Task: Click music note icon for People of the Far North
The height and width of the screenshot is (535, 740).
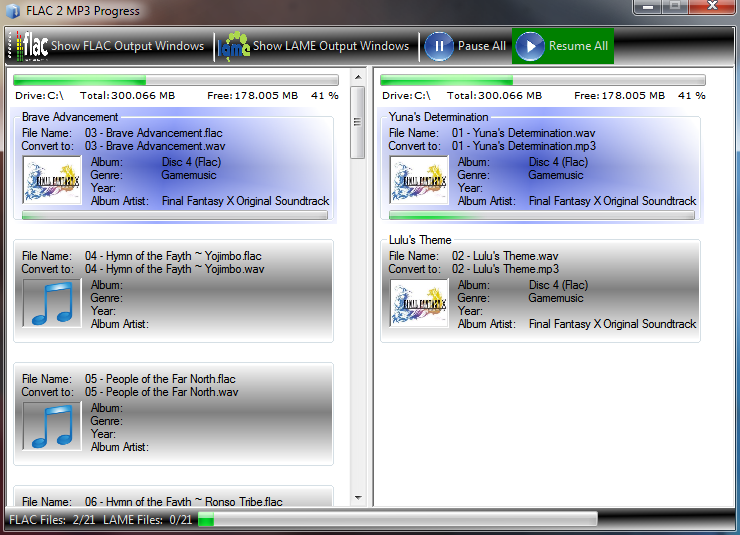Action: point(52,426)
